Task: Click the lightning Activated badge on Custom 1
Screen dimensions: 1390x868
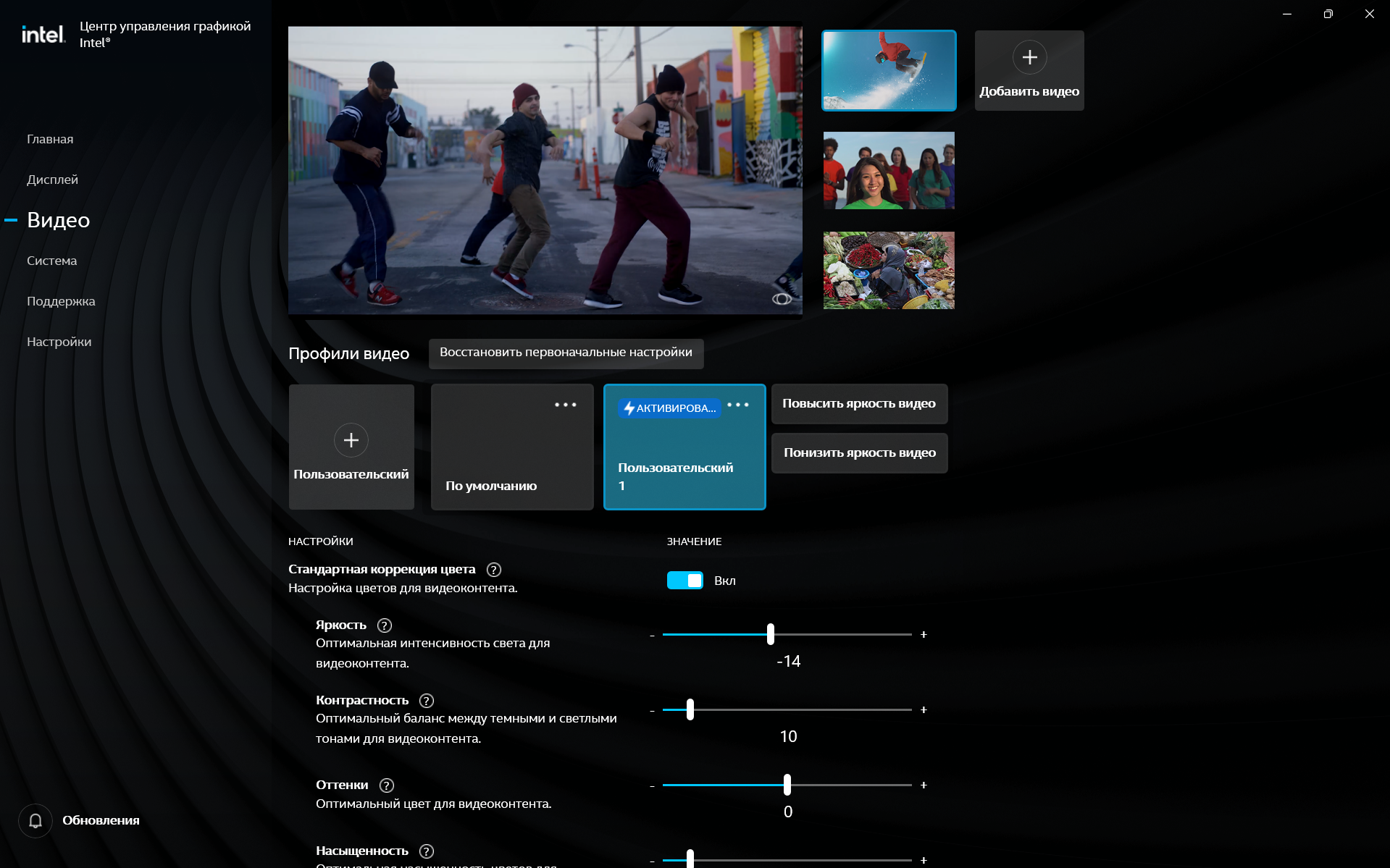Action: 669,408
